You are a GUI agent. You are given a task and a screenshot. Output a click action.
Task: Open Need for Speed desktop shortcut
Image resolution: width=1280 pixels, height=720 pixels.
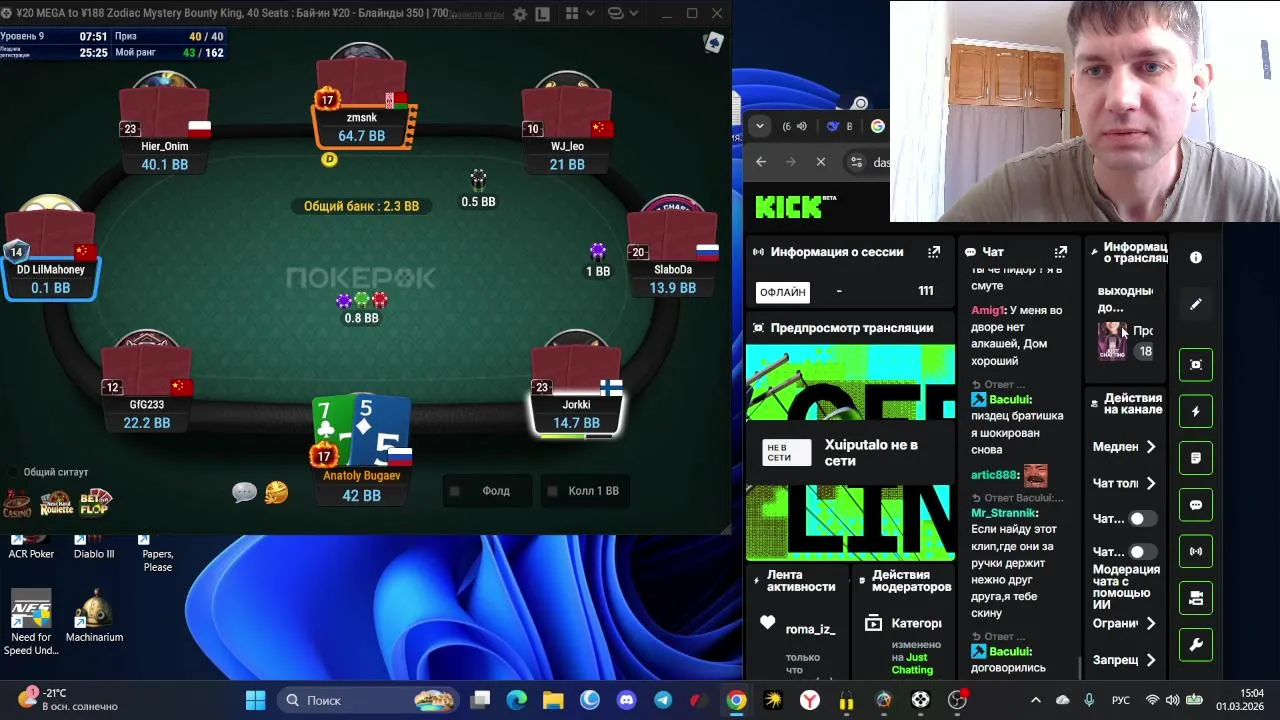click(31, 623)
